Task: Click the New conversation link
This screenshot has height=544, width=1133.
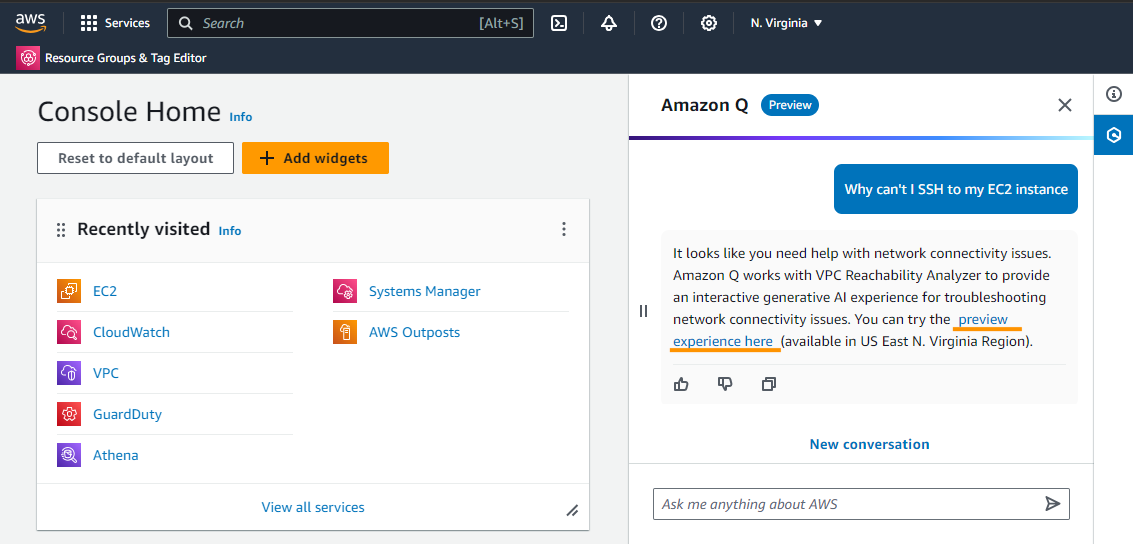Action: 870,444
